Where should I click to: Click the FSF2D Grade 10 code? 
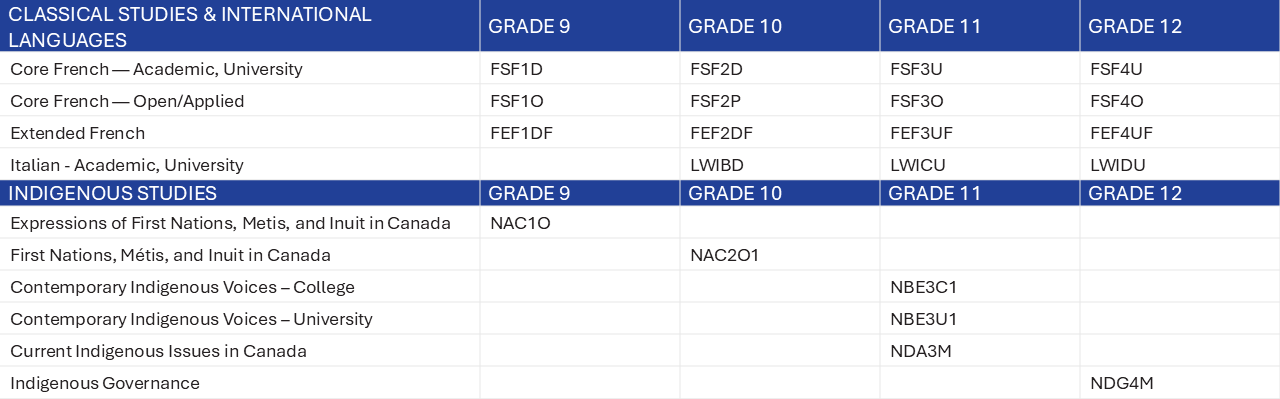pos(717,69)
